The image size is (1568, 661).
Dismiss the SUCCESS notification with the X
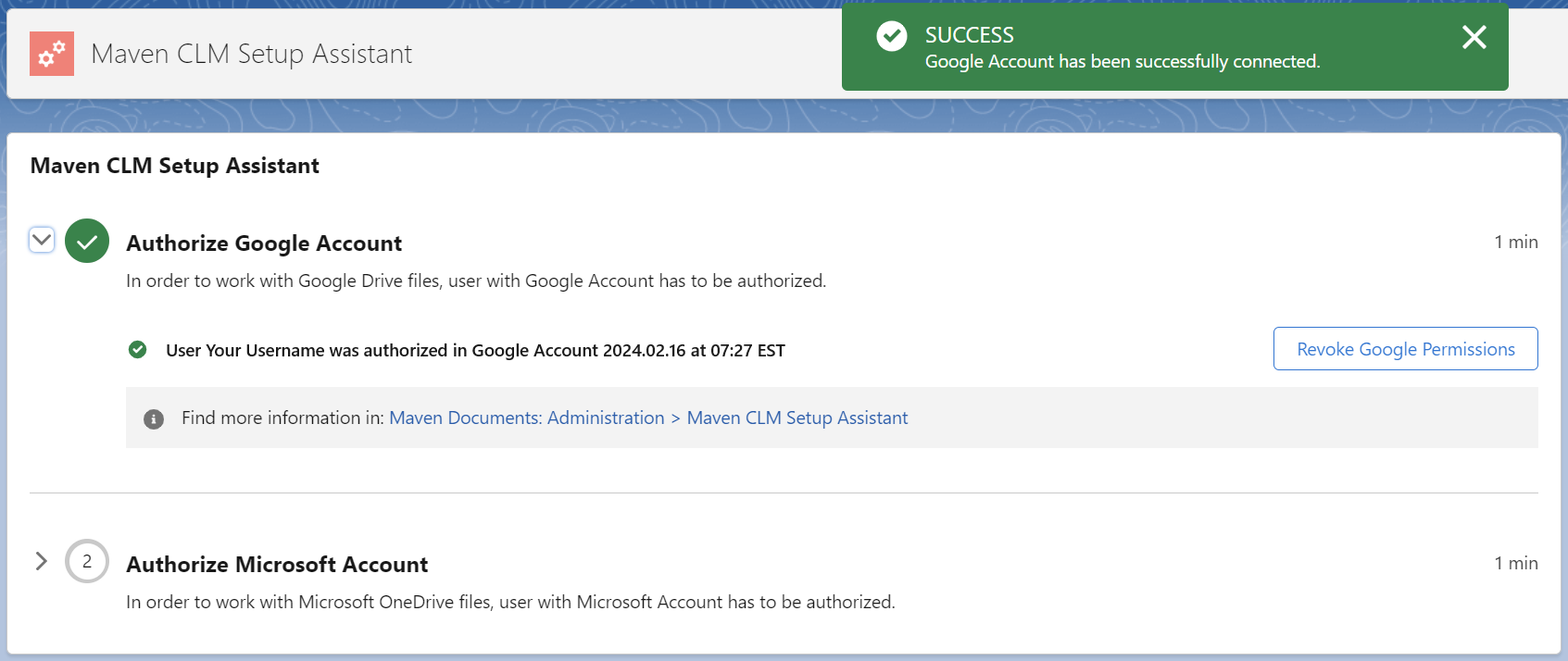1474,37
